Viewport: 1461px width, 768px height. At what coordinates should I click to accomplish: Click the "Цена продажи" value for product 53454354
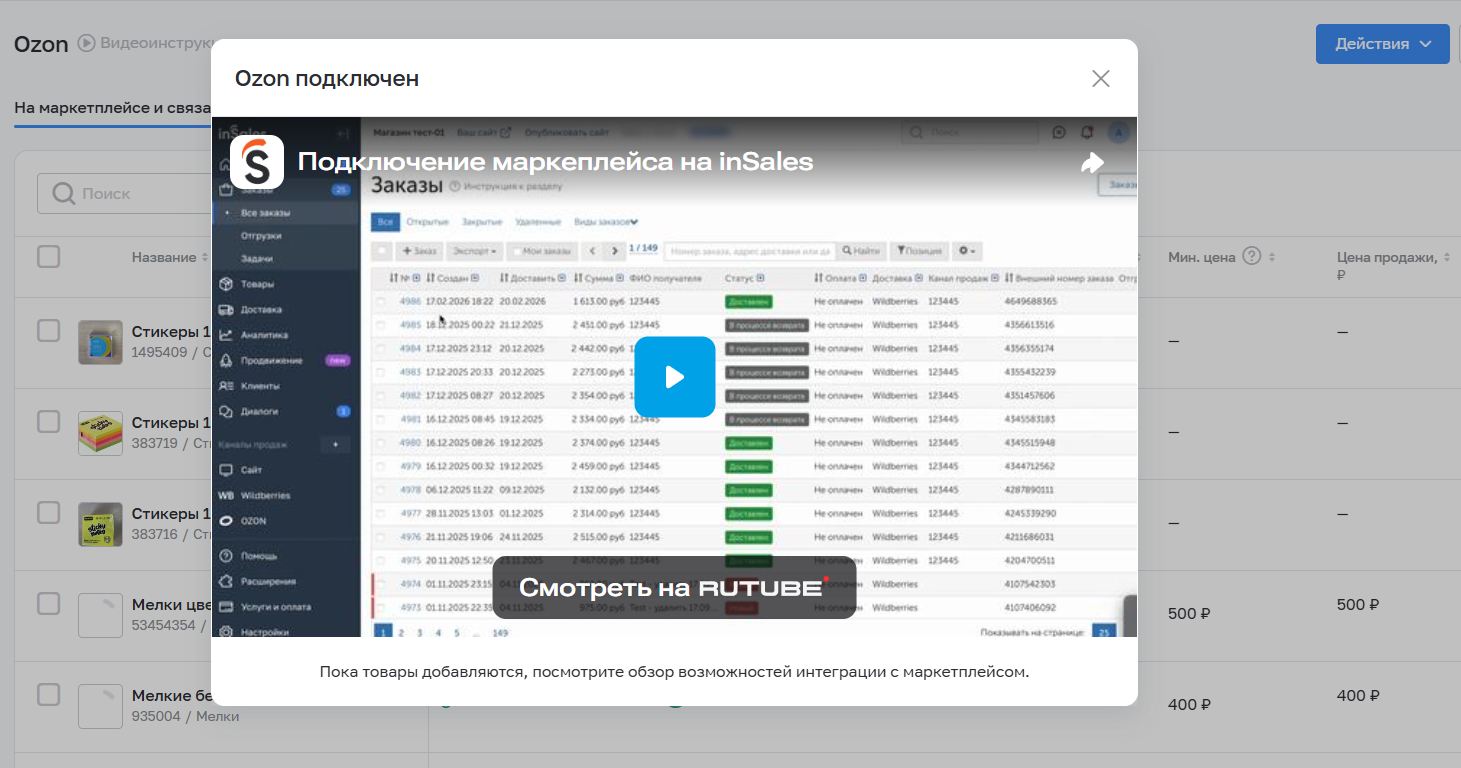(1358, 605)
